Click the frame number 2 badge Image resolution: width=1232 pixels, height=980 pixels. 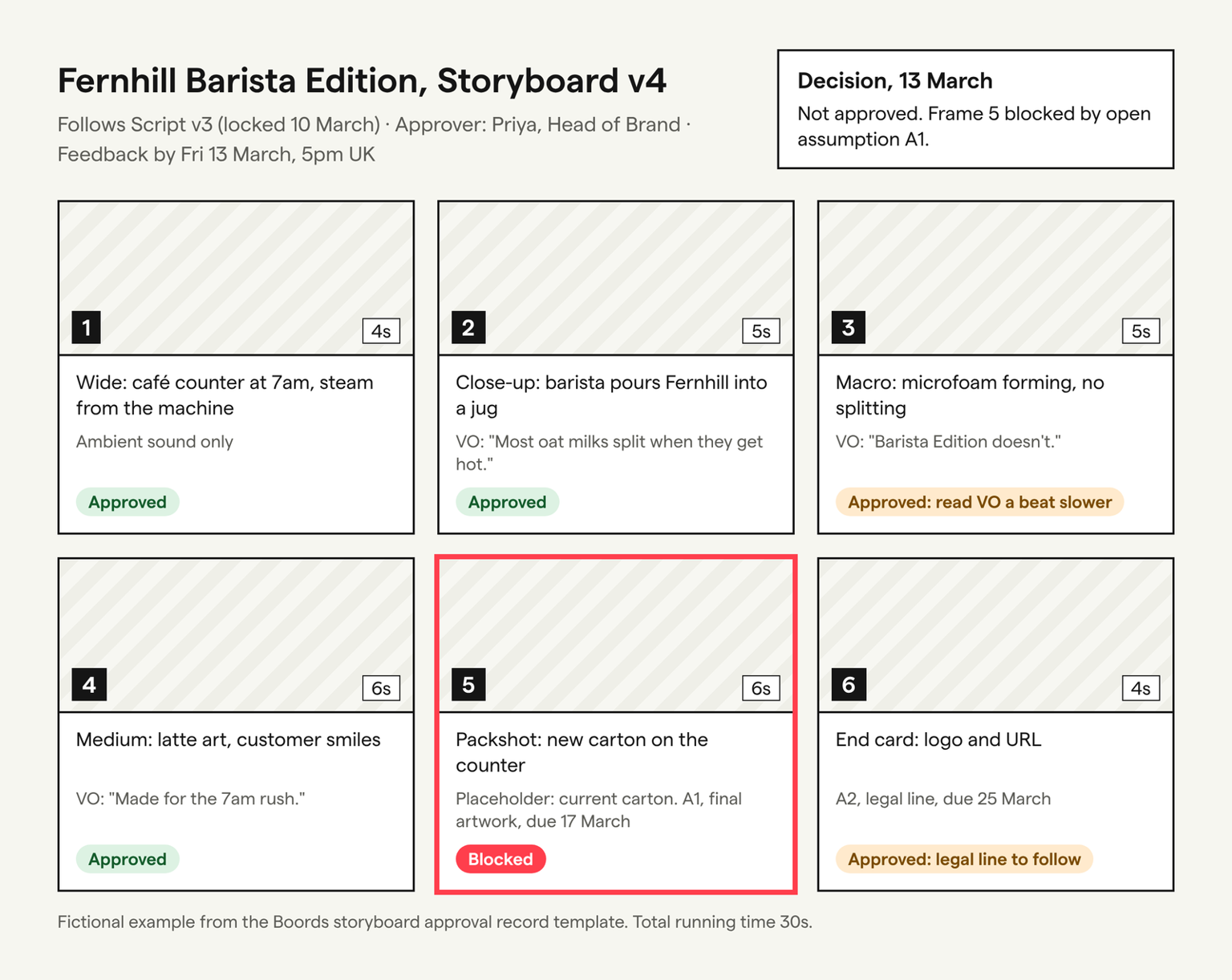pos(468,327)
